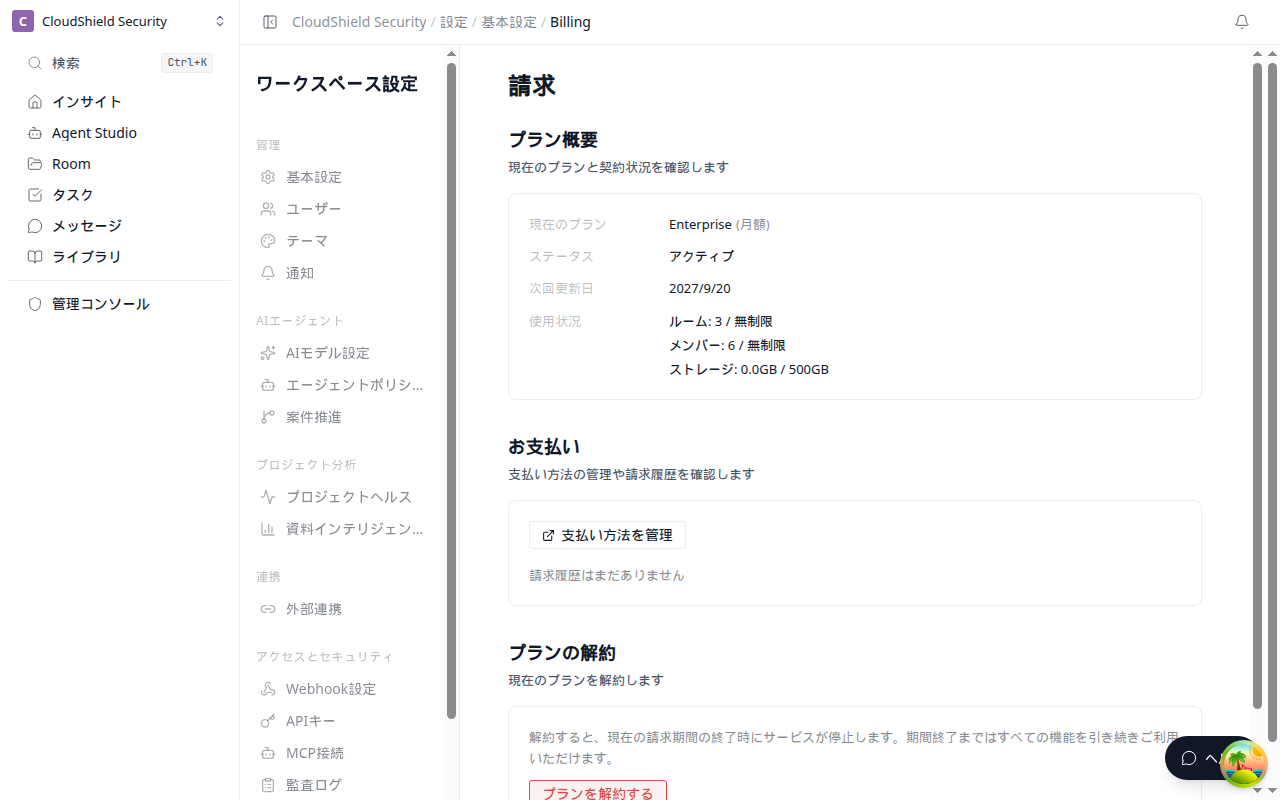Viewport: 1280px width, 800px height.
Task: Select ユーザー in the settings menu
Action: click(342, 209)
